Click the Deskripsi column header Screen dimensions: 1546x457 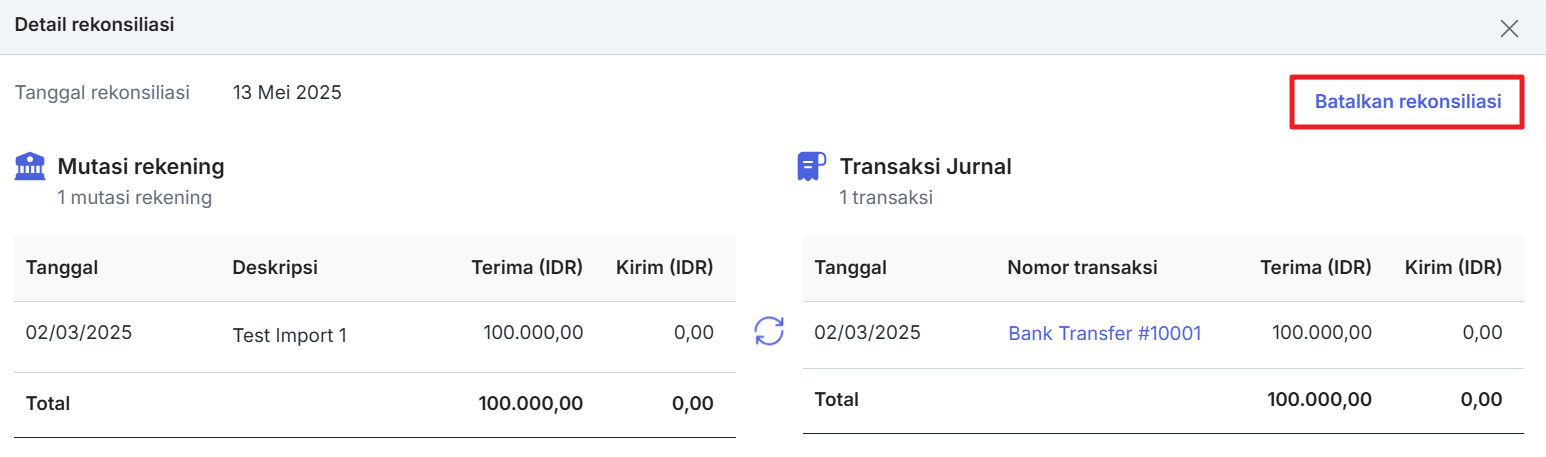coord(276,268)
